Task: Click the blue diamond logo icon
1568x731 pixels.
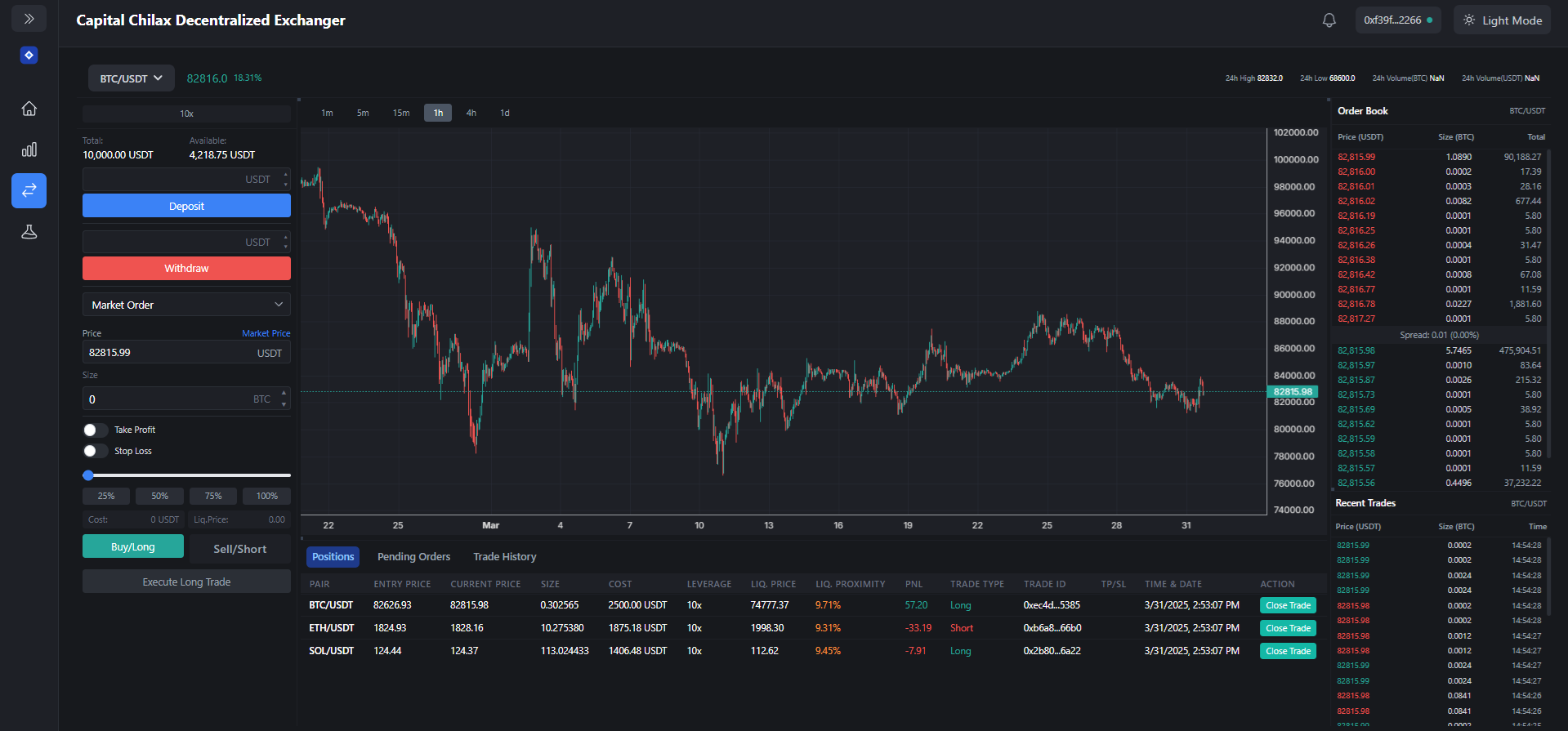Action: [x=29, y=56]
